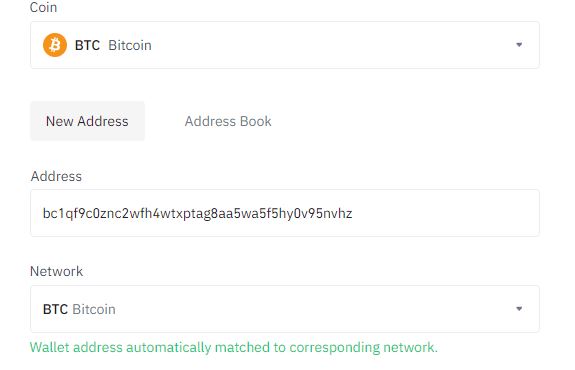
Task: Click the Address field label
Action: click(56, 176)
